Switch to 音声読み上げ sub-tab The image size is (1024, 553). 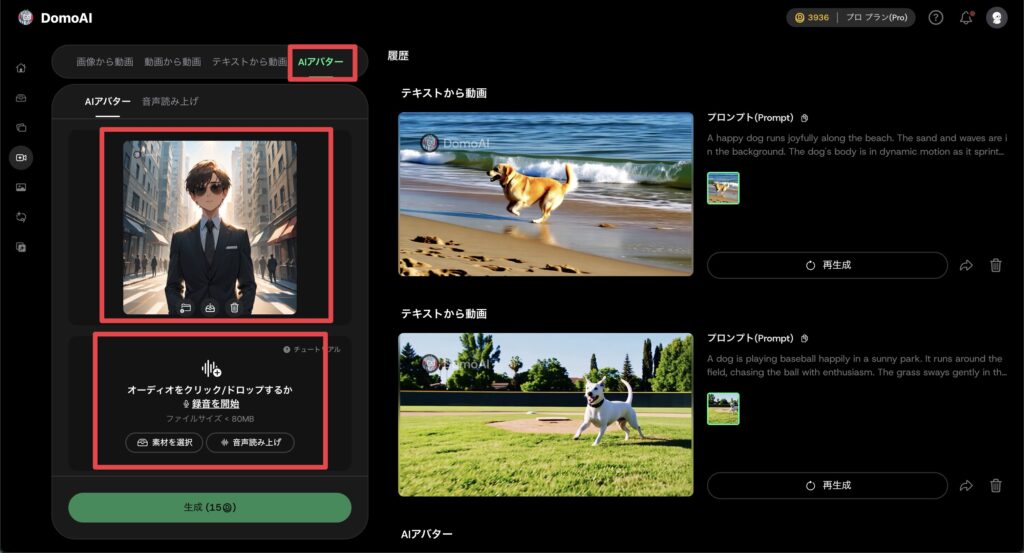pos(170,101)
